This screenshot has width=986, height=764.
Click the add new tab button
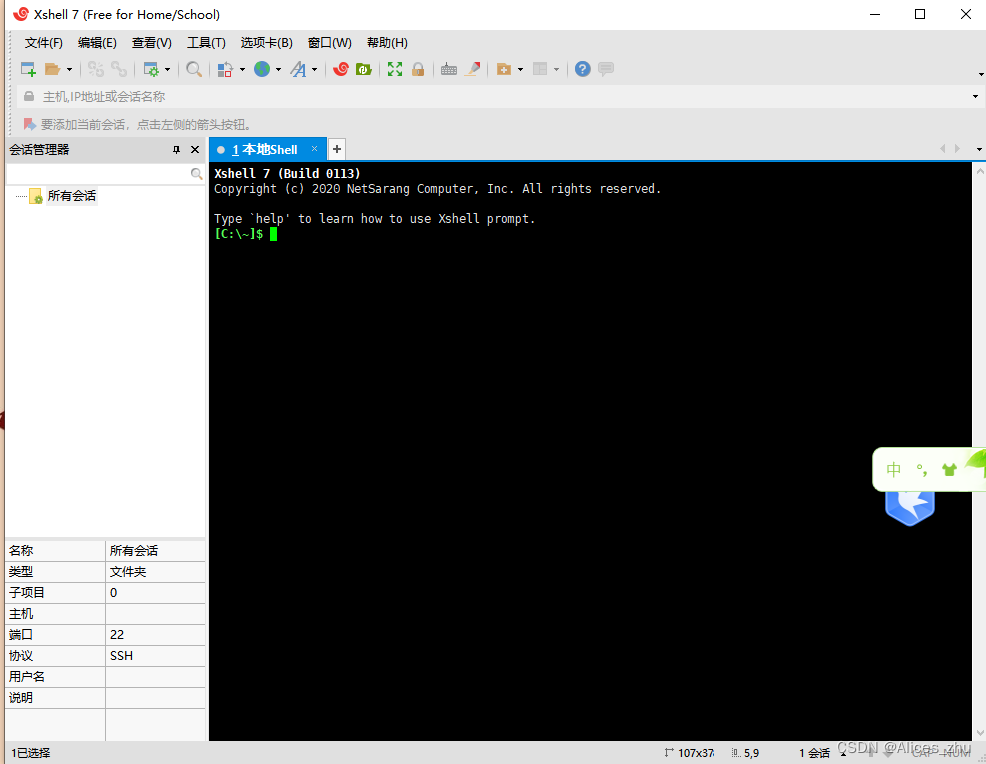coord(336,148)
